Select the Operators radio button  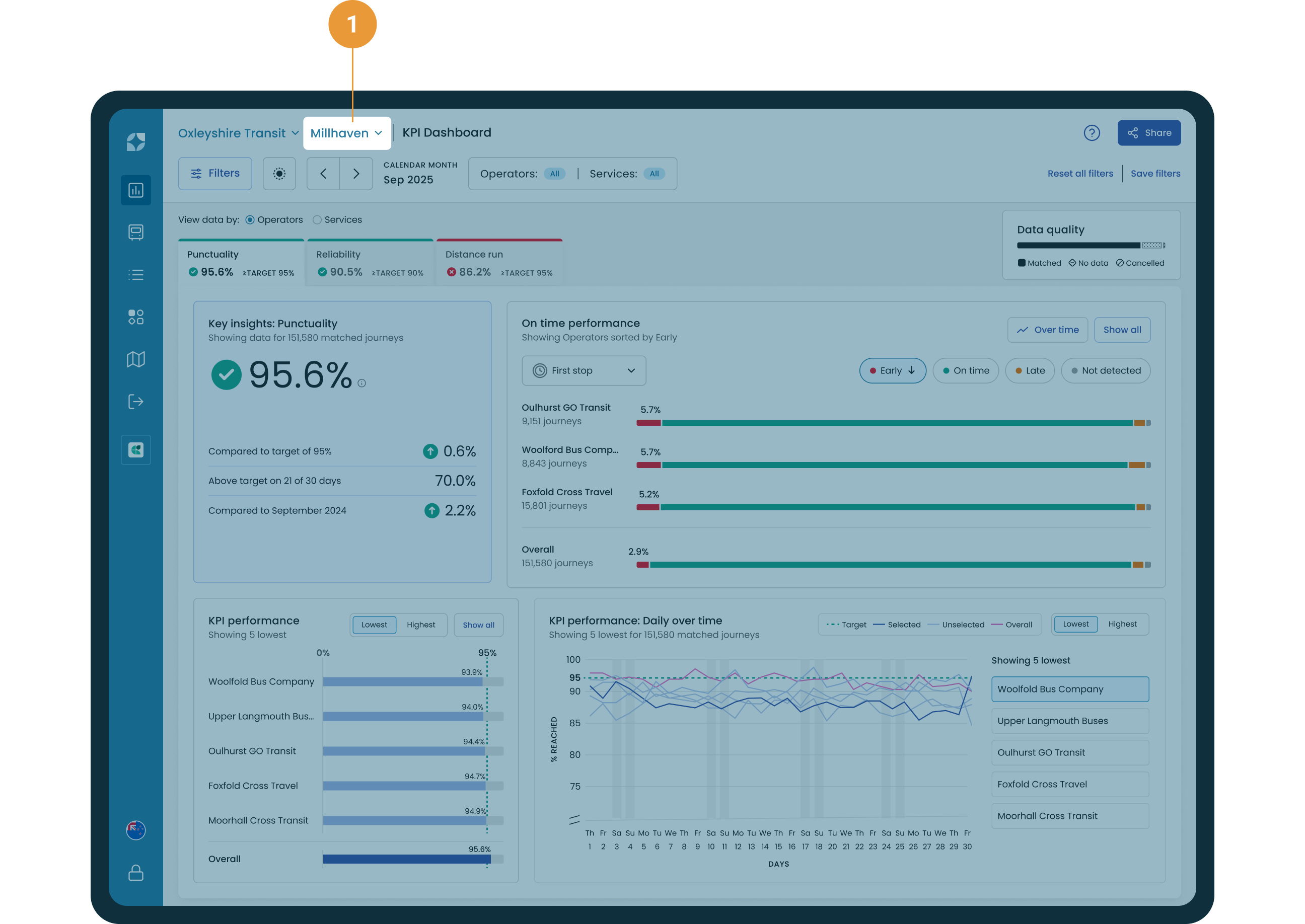pyautogui.click(x=250, y=219)
